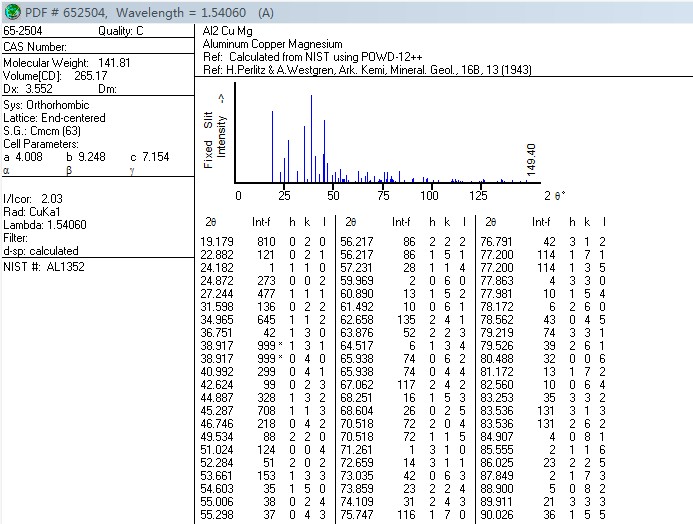Click the 'Quality: C' field

click(x=121, y=31)
